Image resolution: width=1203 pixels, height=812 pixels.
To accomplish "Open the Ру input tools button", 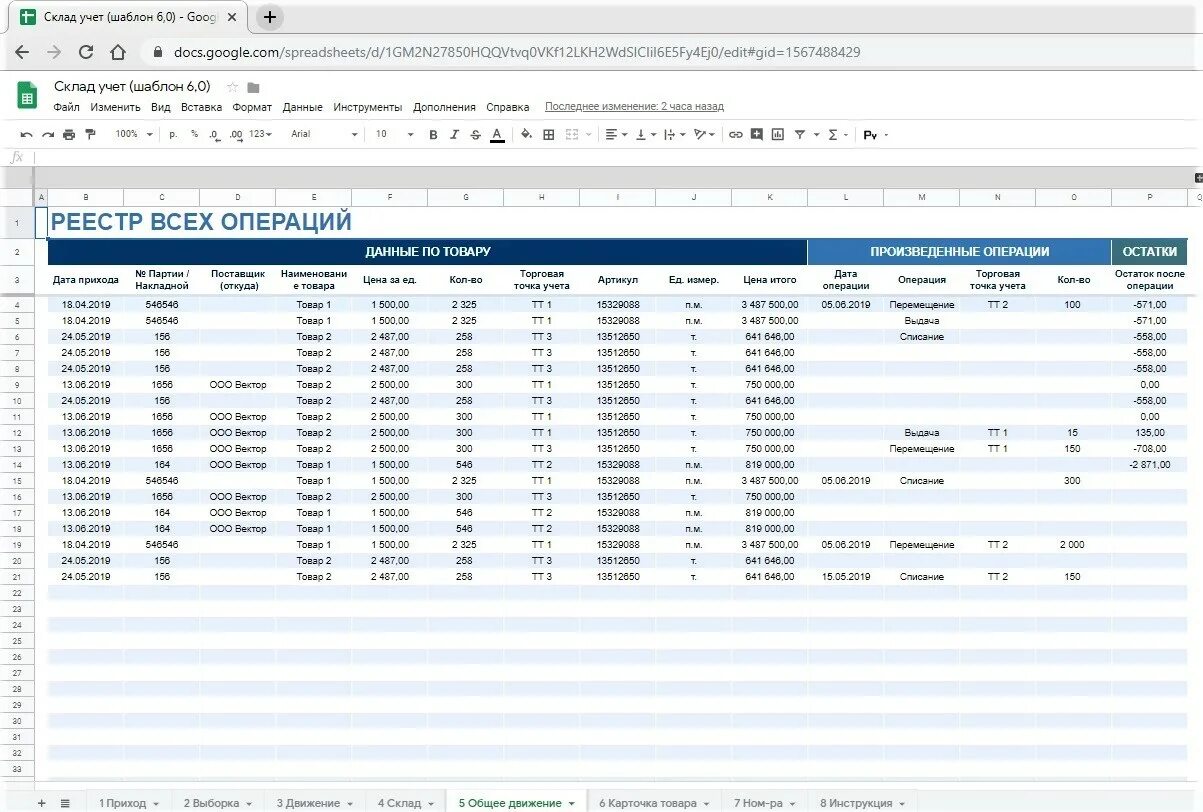I will pyautogui.click(x=875, y=134).
